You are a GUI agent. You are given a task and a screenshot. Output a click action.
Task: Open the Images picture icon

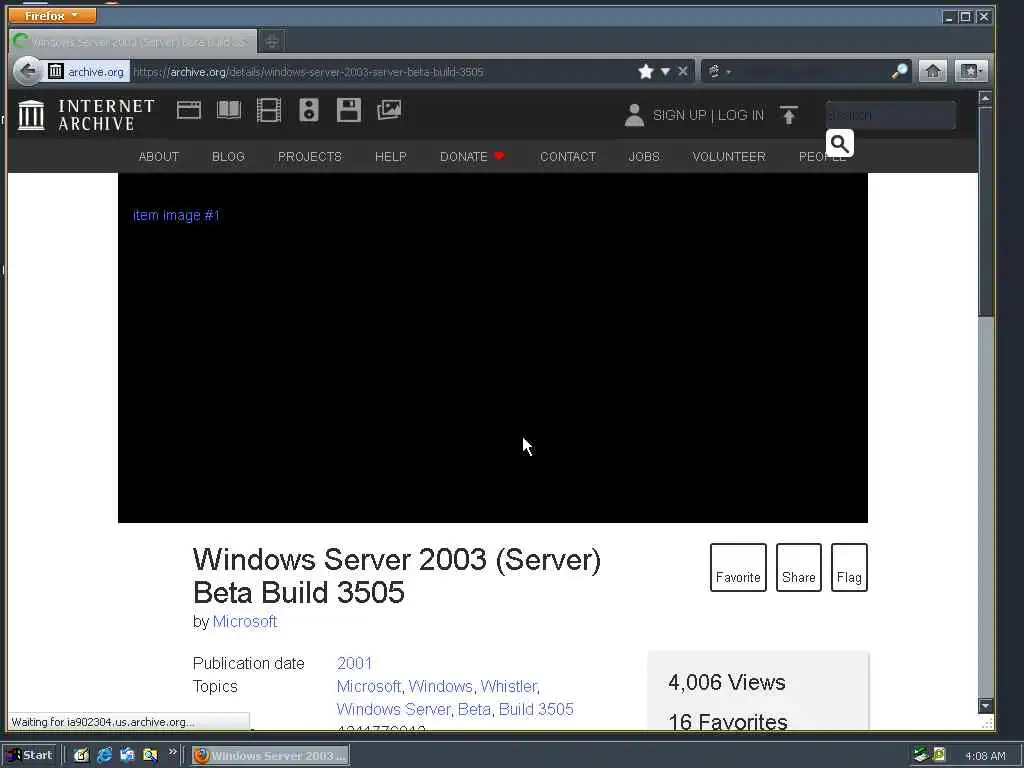pos(389,110)
